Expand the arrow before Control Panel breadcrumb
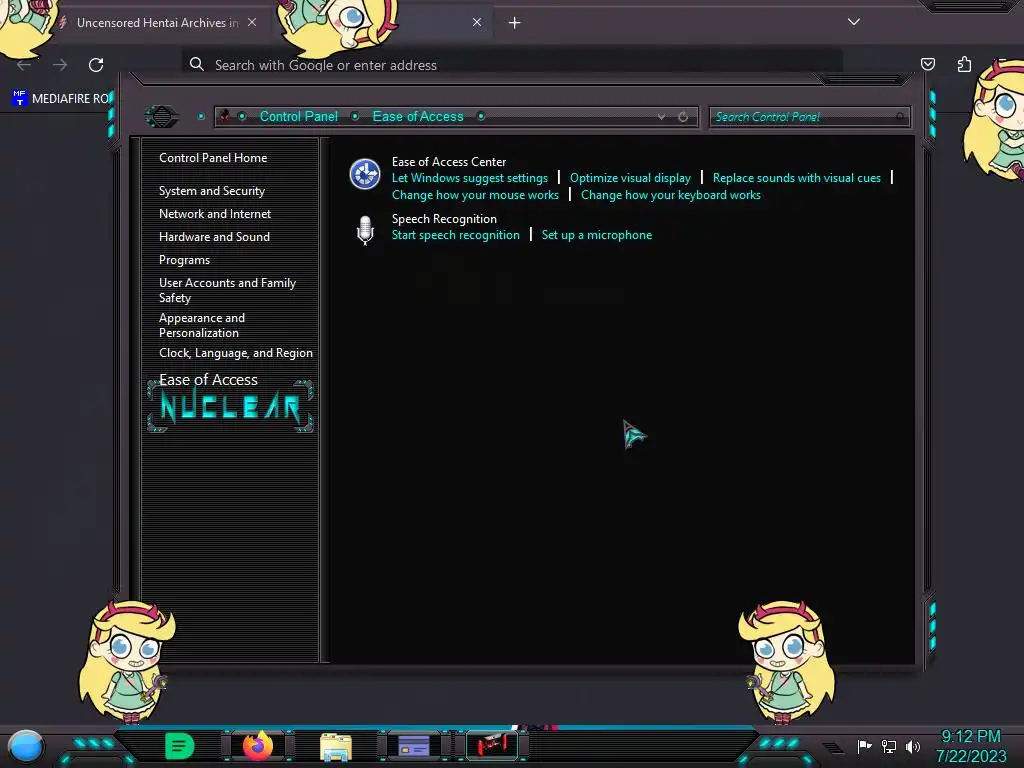Image resolution: width=1024 pixels, height=768 pixels. 242,116
